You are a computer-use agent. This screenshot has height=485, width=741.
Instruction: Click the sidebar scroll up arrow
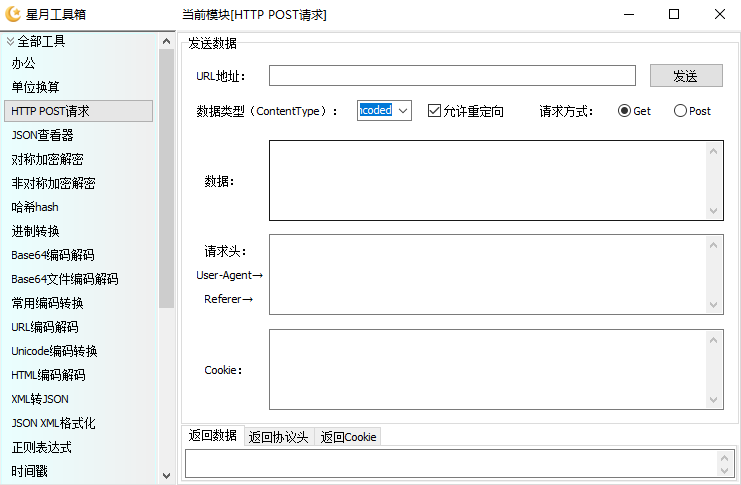pyautogui.click(x=166, y=41)
